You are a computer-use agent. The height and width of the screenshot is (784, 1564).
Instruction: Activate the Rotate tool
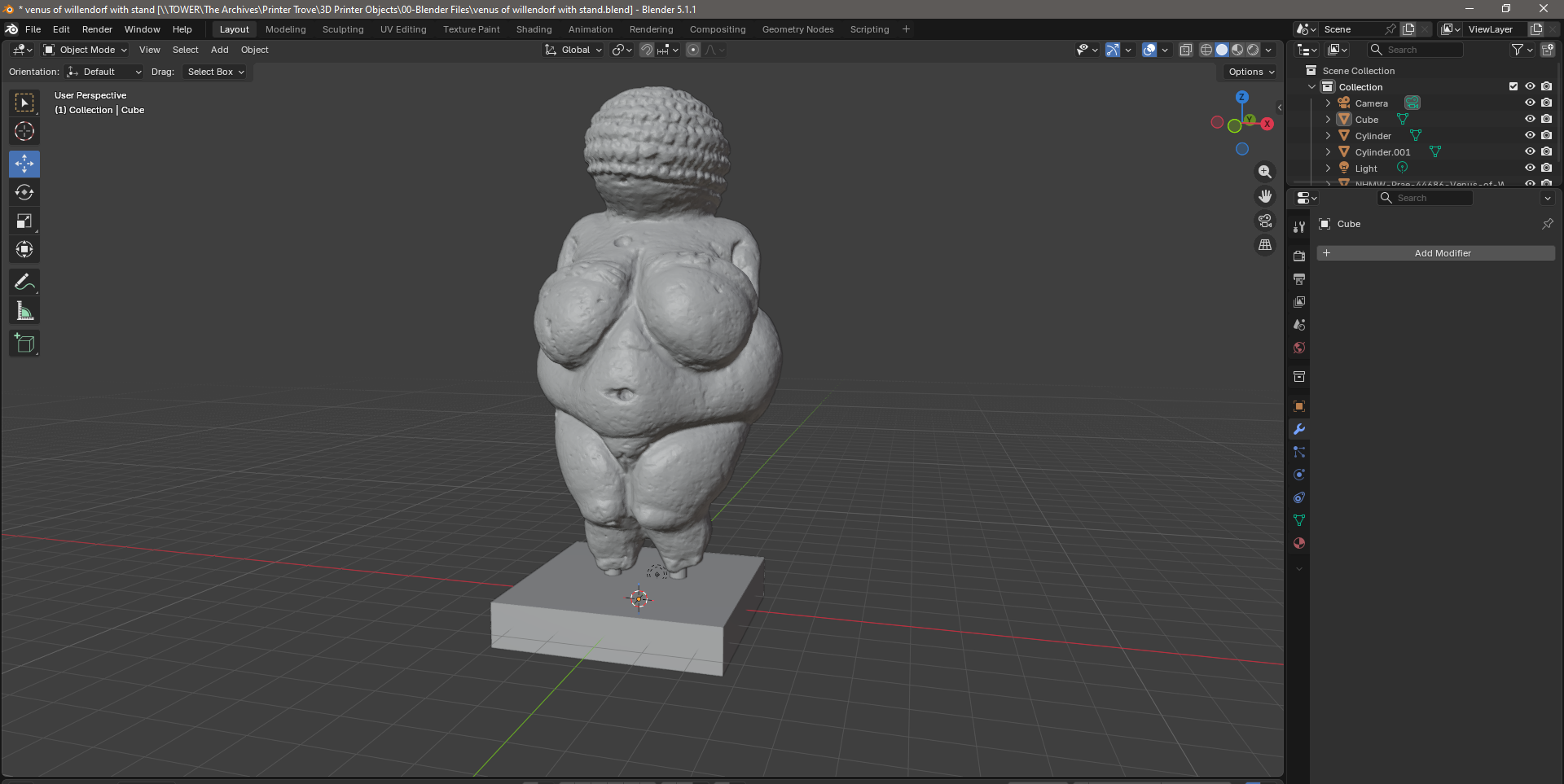[24, 192]
